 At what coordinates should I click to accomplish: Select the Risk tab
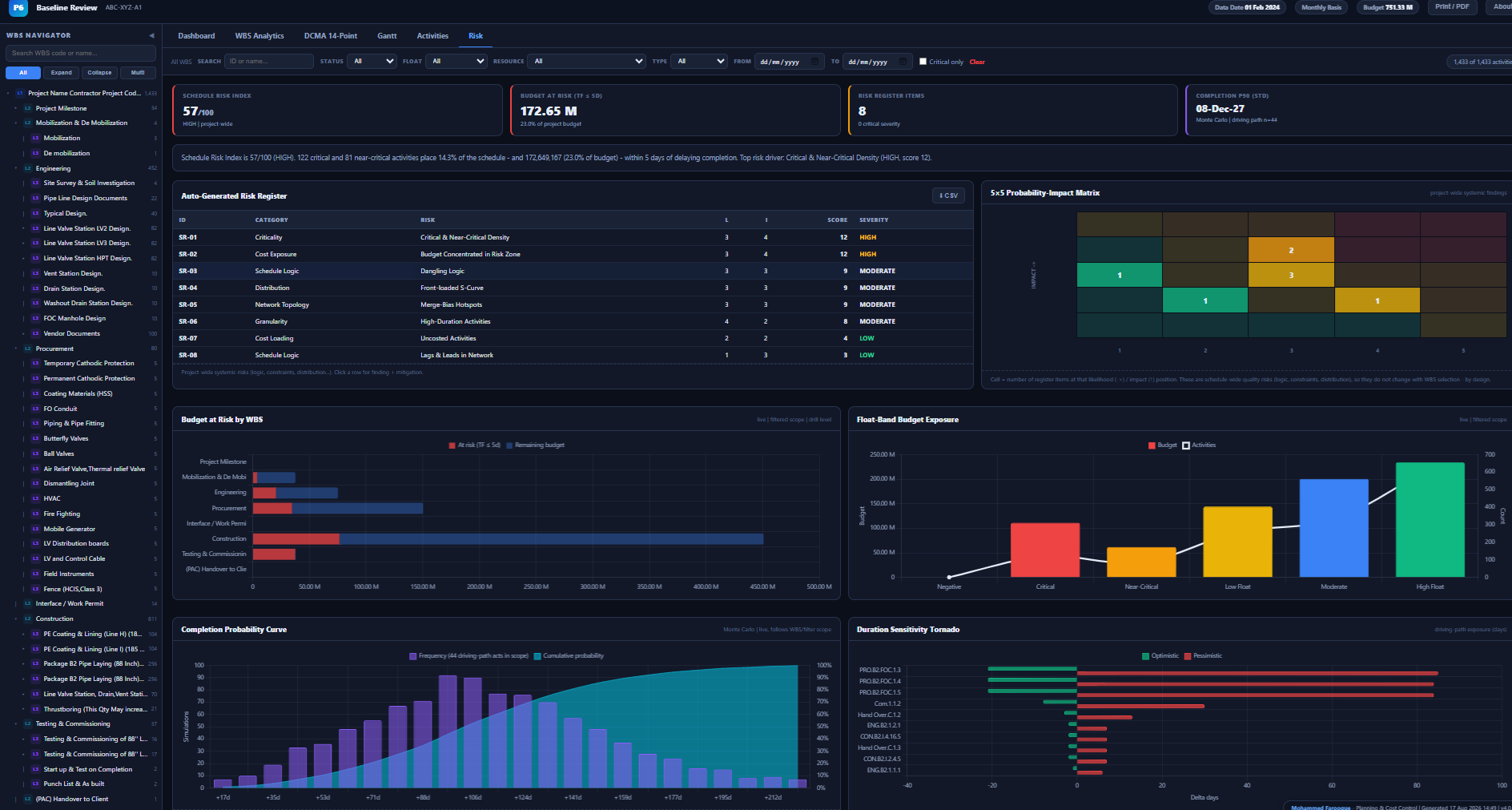[x=476, y=36]
